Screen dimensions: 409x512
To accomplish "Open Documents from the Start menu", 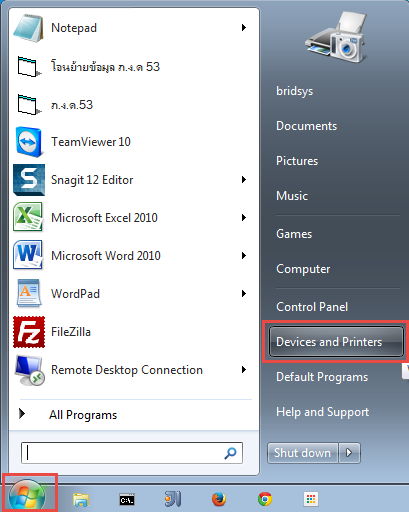I will point(306,126).
